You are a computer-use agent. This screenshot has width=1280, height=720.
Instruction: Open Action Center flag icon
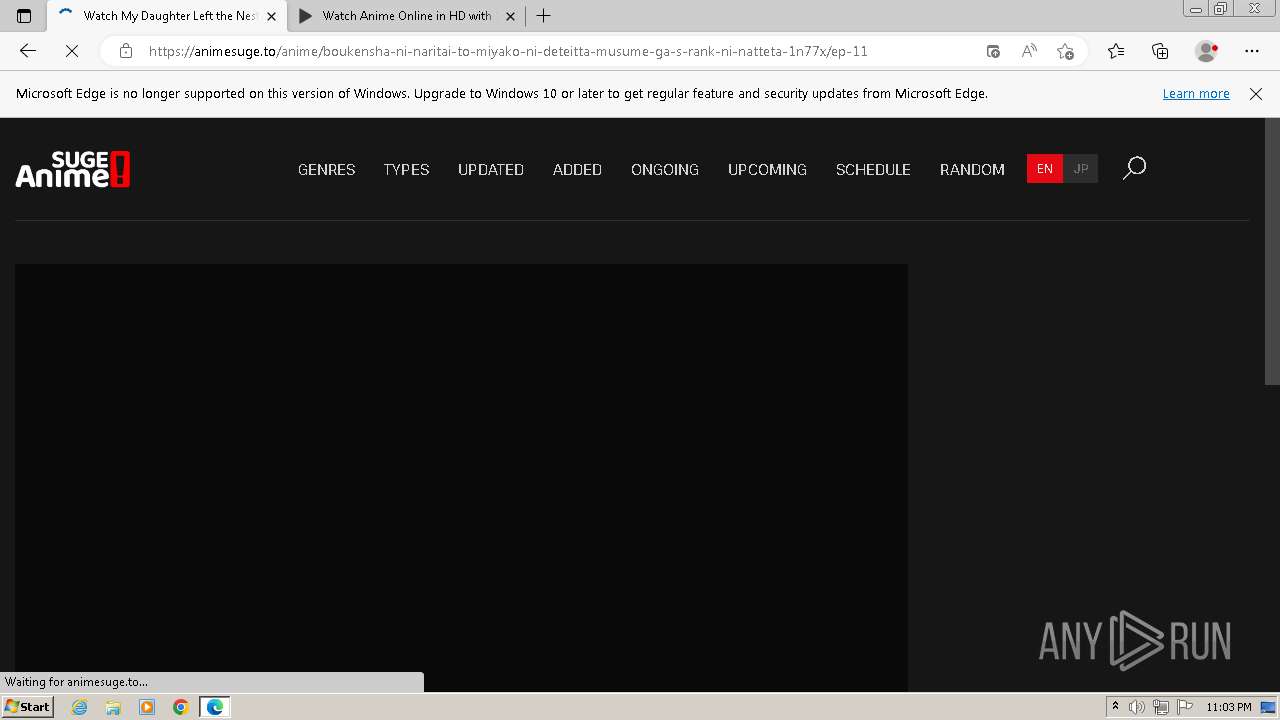(1185, 707)
